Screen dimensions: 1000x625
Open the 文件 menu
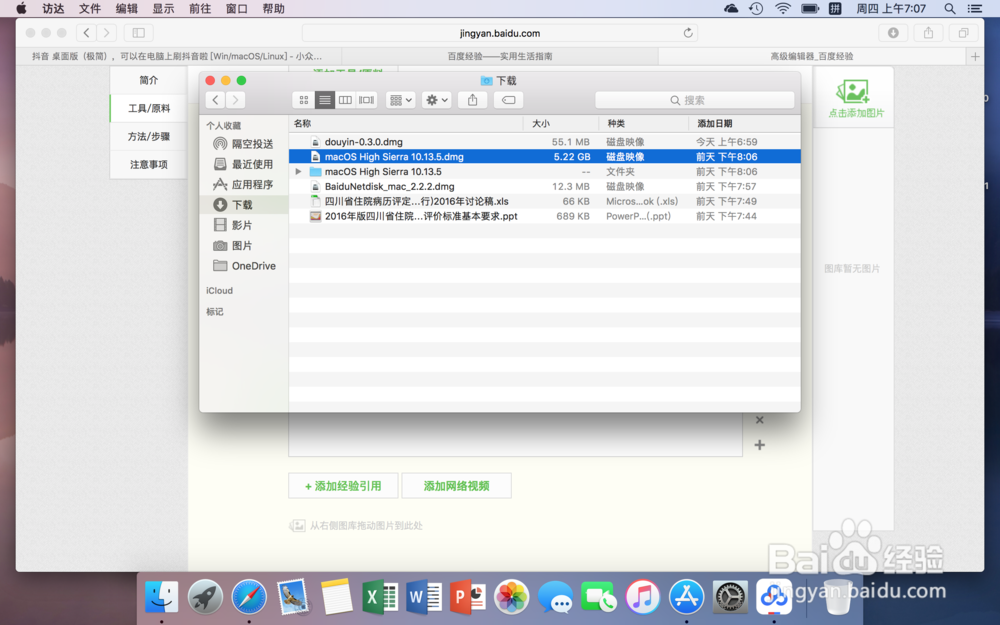[x=90, y=8]
